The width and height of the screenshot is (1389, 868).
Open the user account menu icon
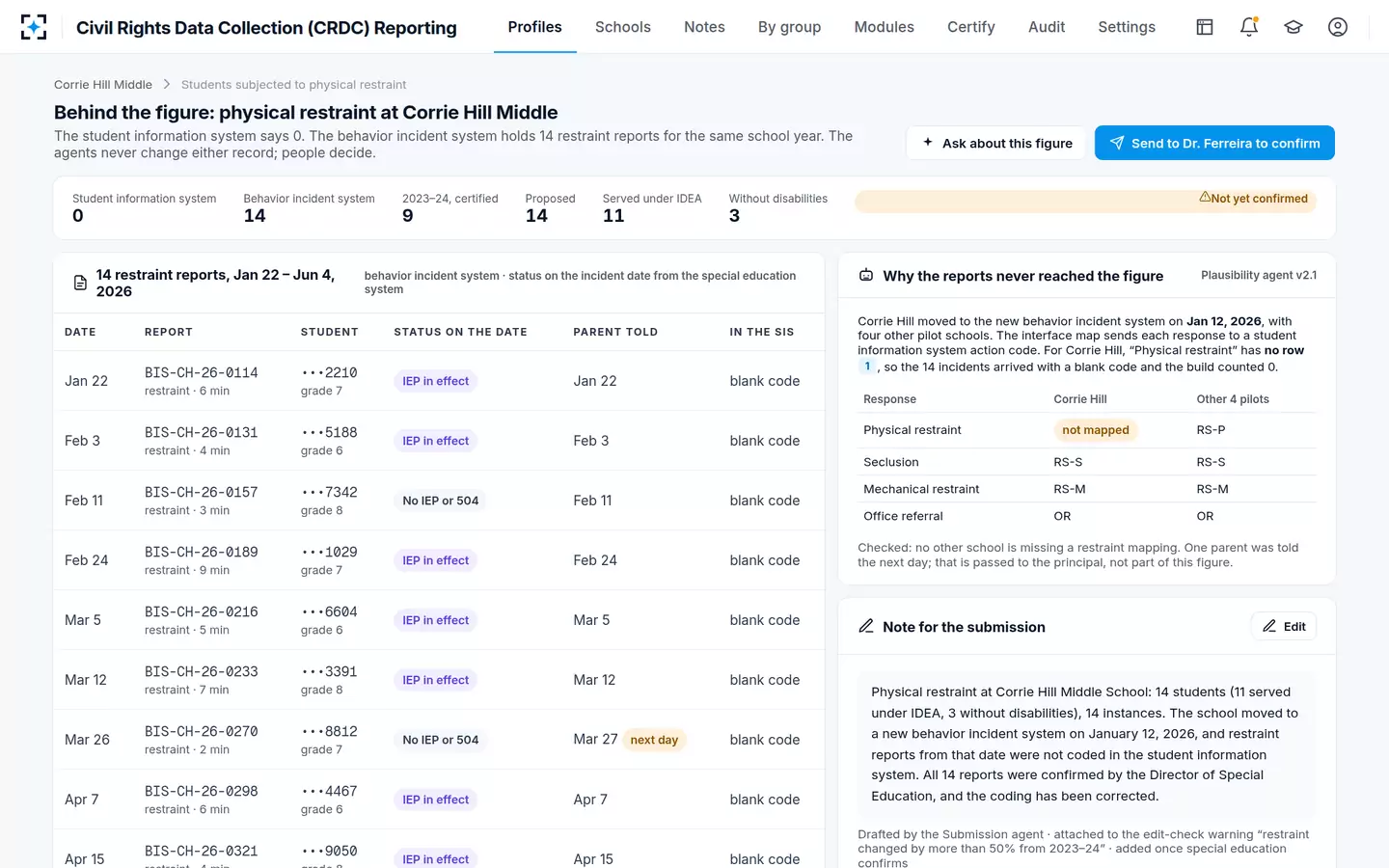[x=1338, y=27]
